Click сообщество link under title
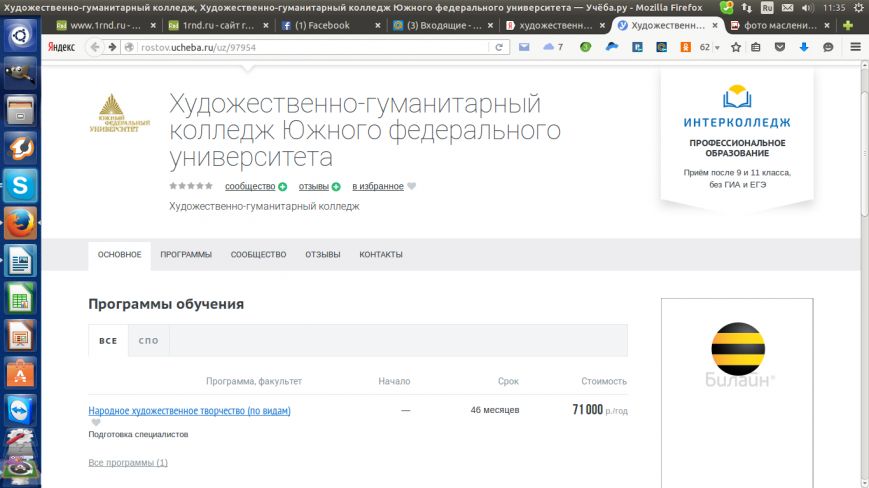This screenshot has height=488, width=869. 250,186
